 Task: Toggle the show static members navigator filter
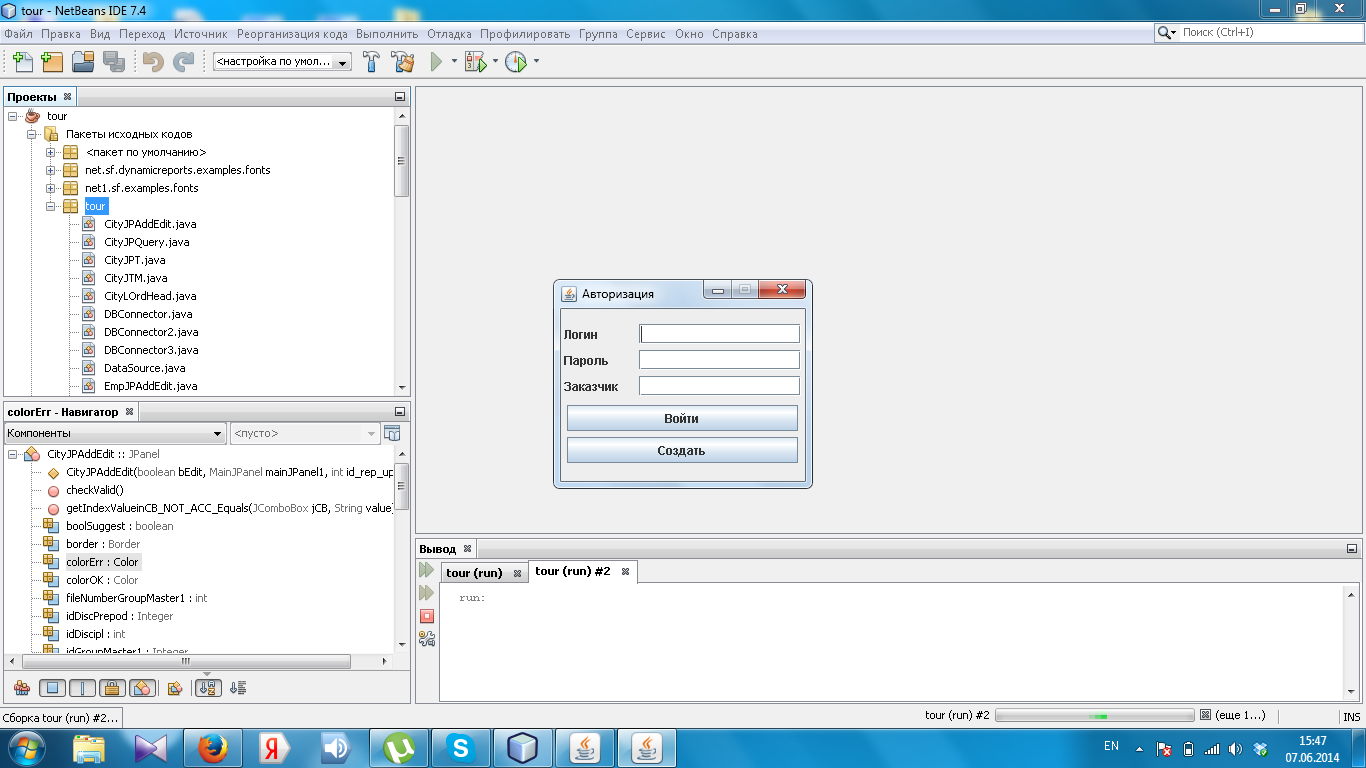click(83, 688)
